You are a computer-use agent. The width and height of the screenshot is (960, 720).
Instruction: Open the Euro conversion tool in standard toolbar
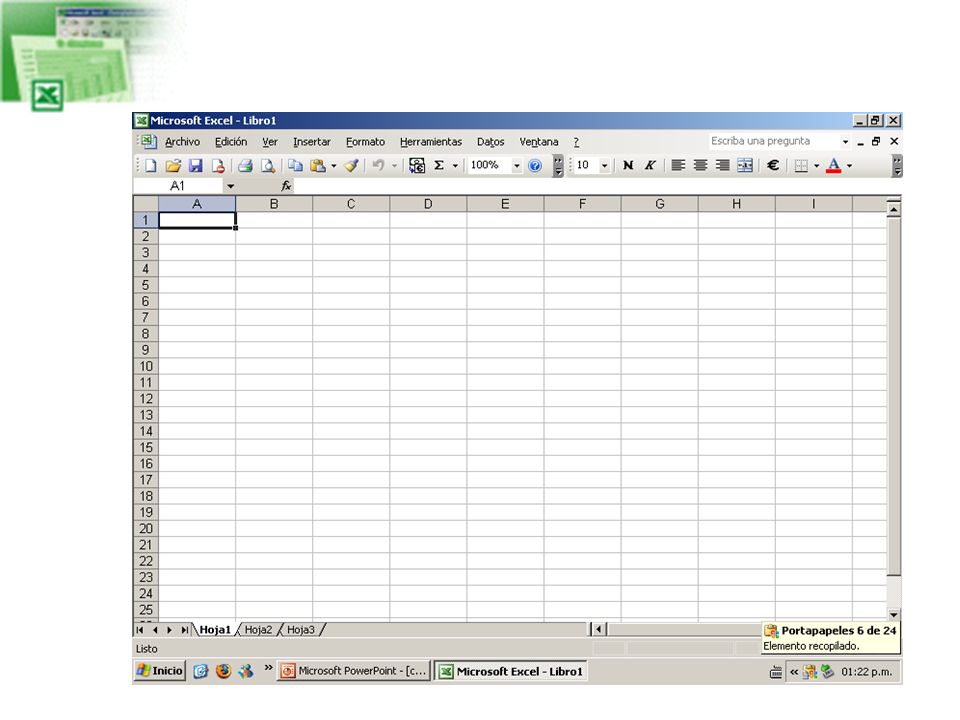click(417, 165)
